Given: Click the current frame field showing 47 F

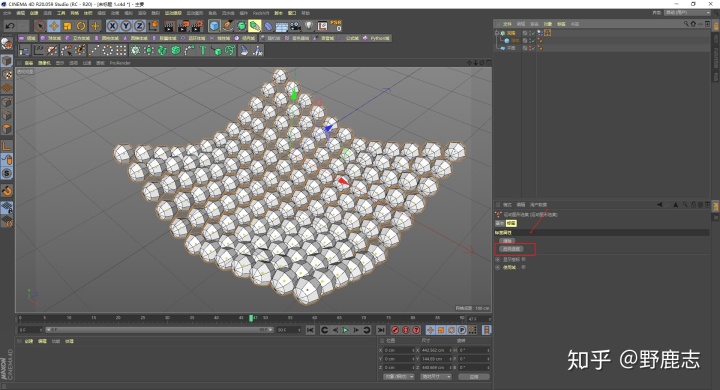Looking at the screenshot, I should tap(478, 318).
